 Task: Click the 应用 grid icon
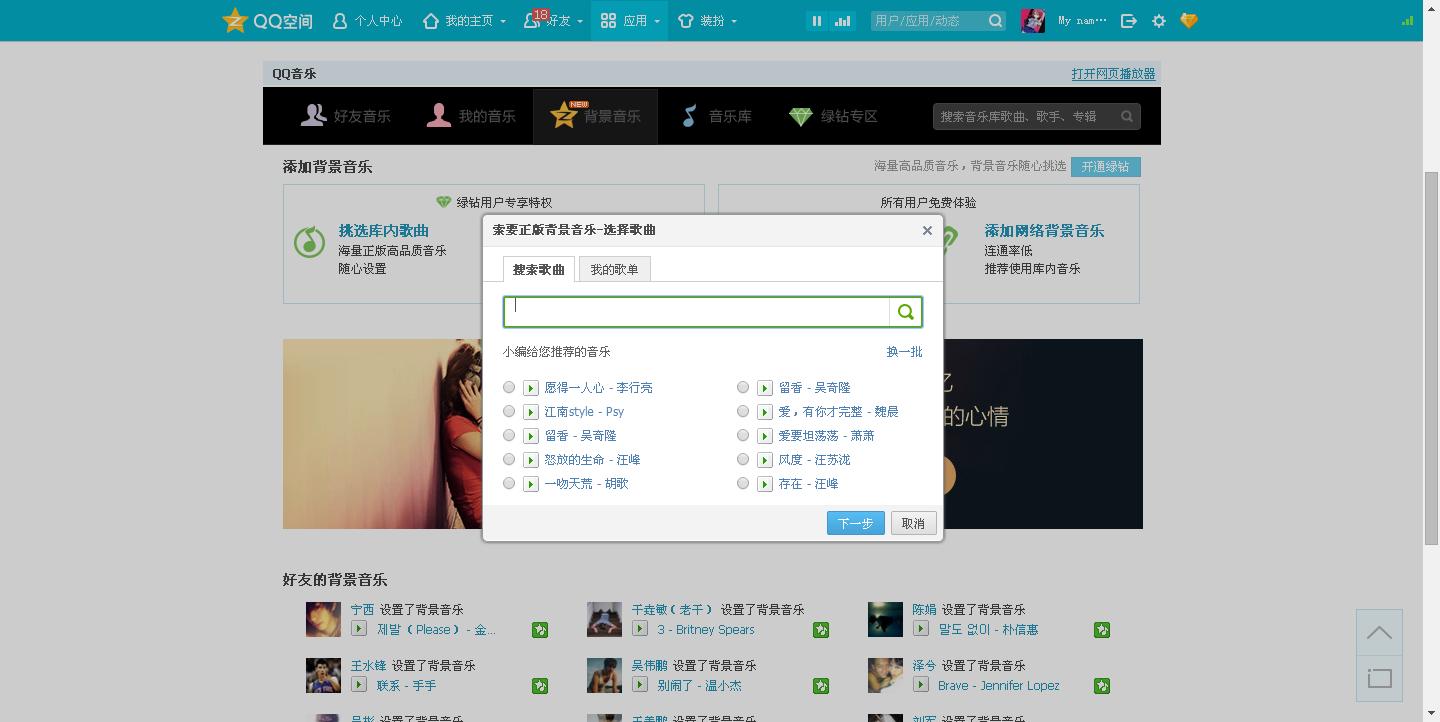608,20
